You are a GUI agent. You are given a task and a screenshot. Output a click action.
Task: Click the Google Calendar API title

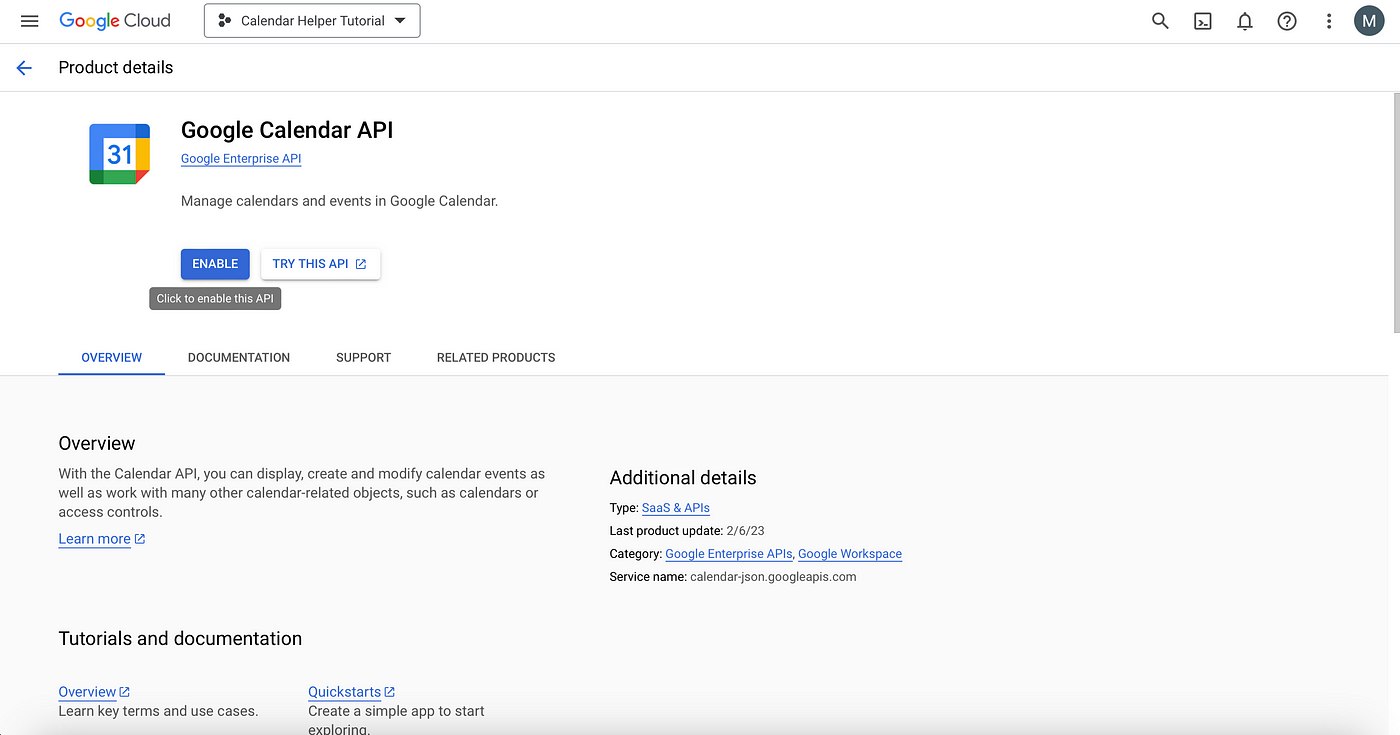point(287,130)
